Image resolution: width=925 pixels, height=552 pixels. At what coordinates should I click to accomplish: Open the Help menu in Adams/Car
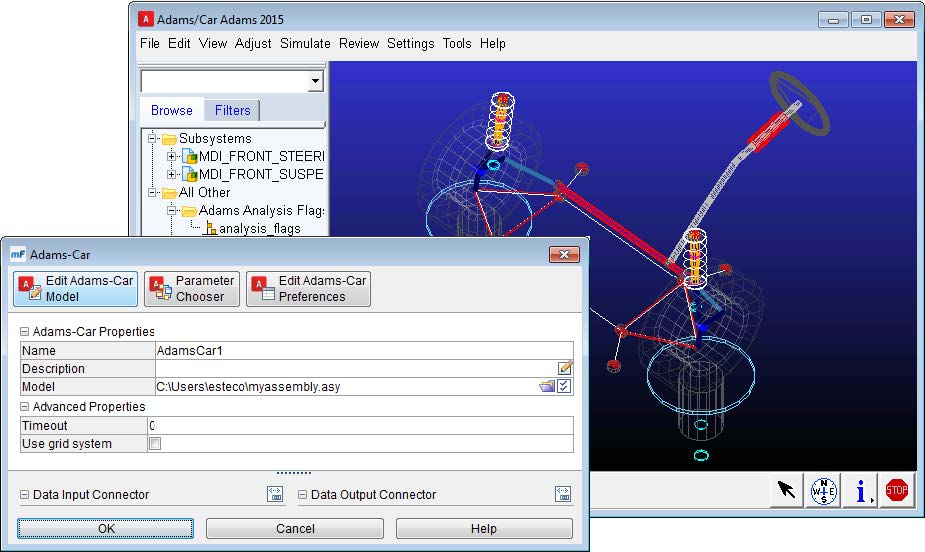point(493,44)
